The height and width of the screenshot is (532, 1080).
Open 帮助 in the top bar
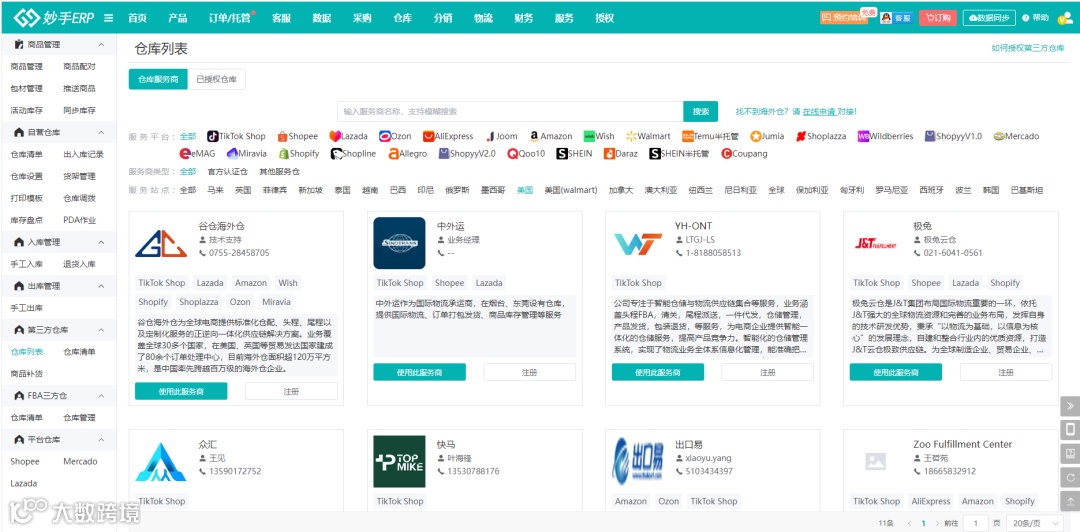tap(1035, 18)
